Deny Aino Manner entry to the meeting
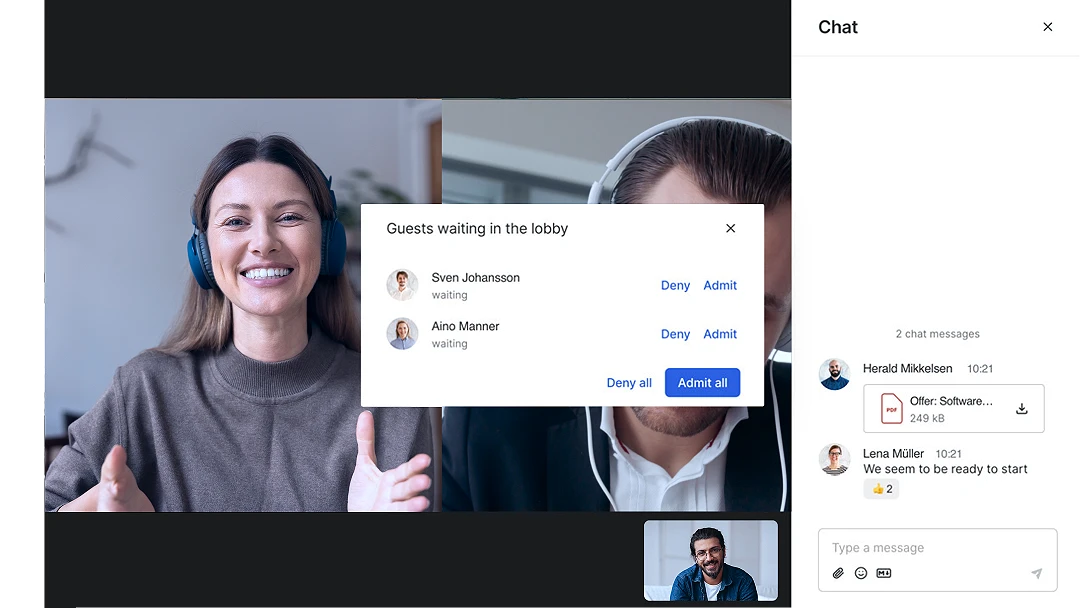Image resolution: width=1080 pixels, height=608 pixels. tap(675, 334)
